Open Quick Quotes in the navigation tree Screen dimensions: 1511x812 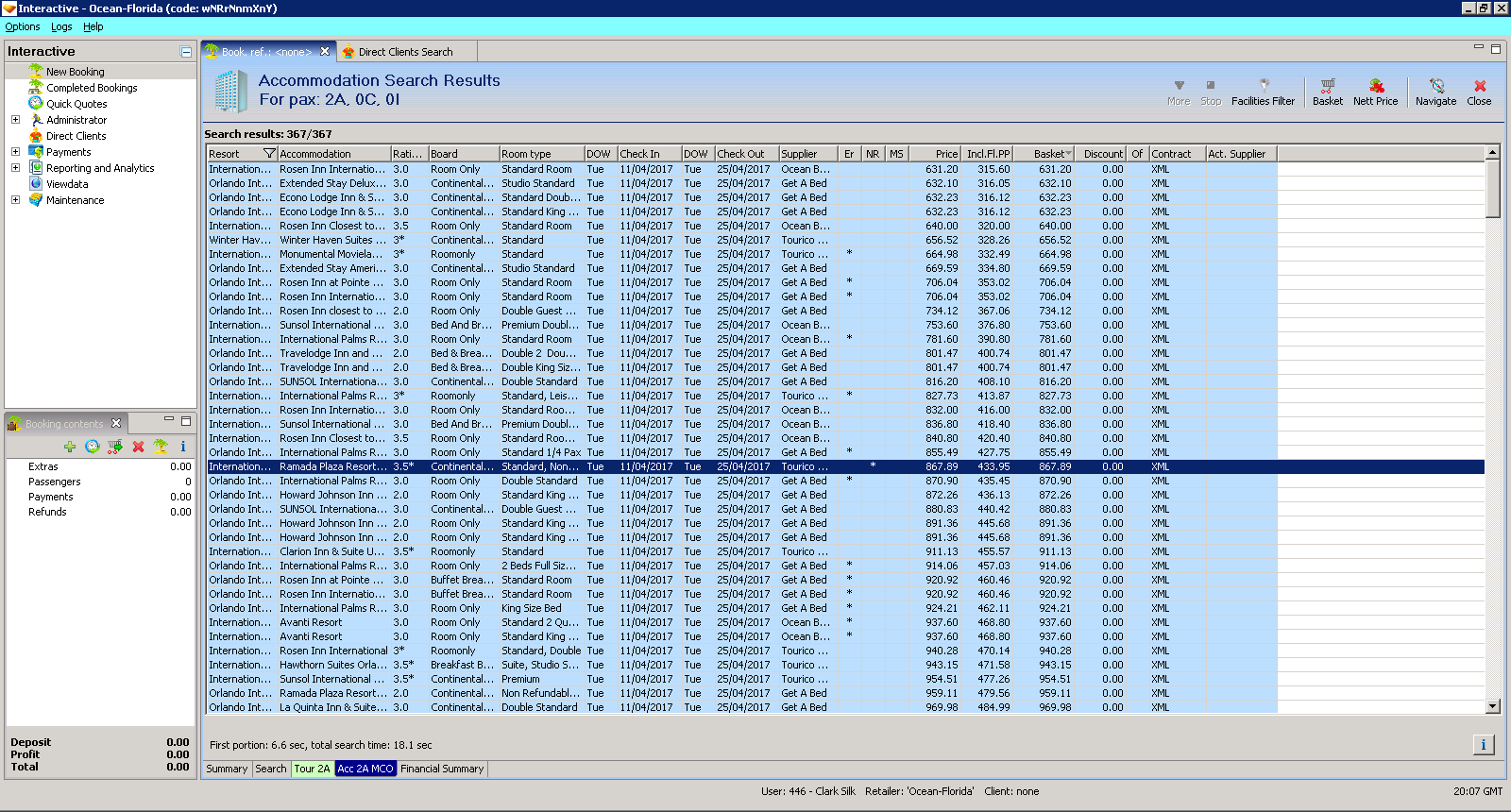click(76, 104)
